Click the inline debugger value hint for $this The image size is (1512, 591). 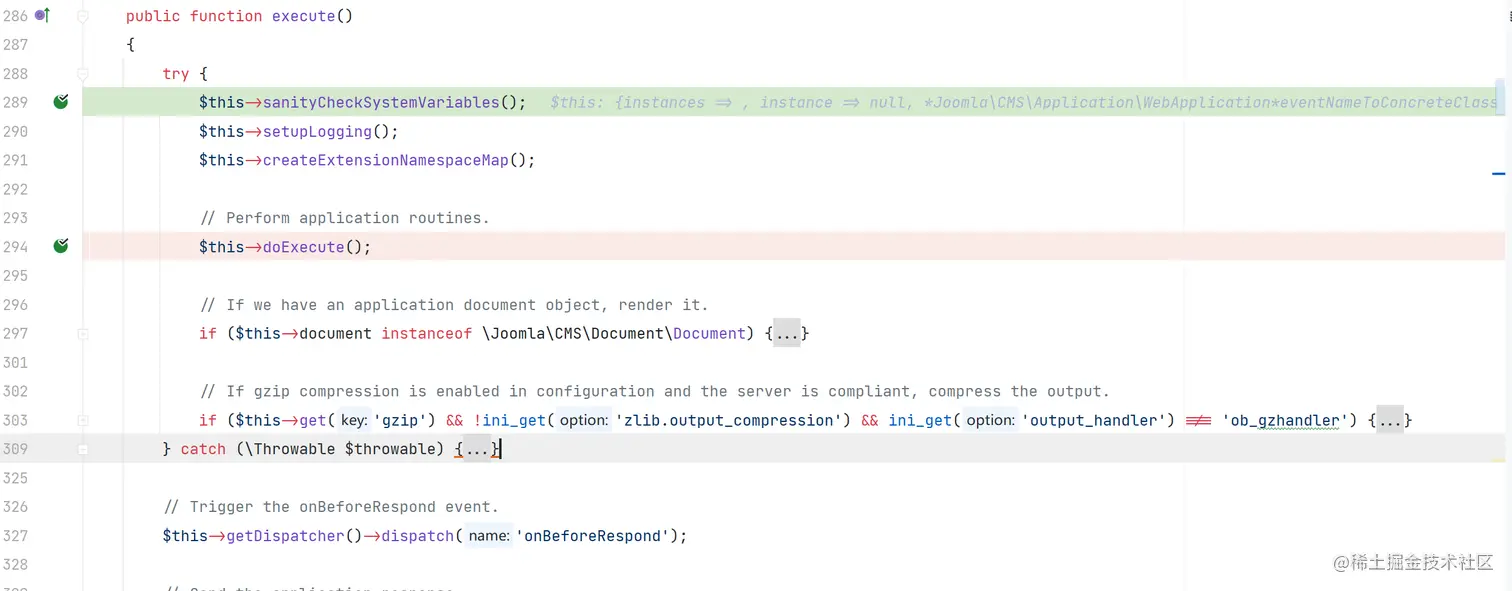click(1024, 102)
